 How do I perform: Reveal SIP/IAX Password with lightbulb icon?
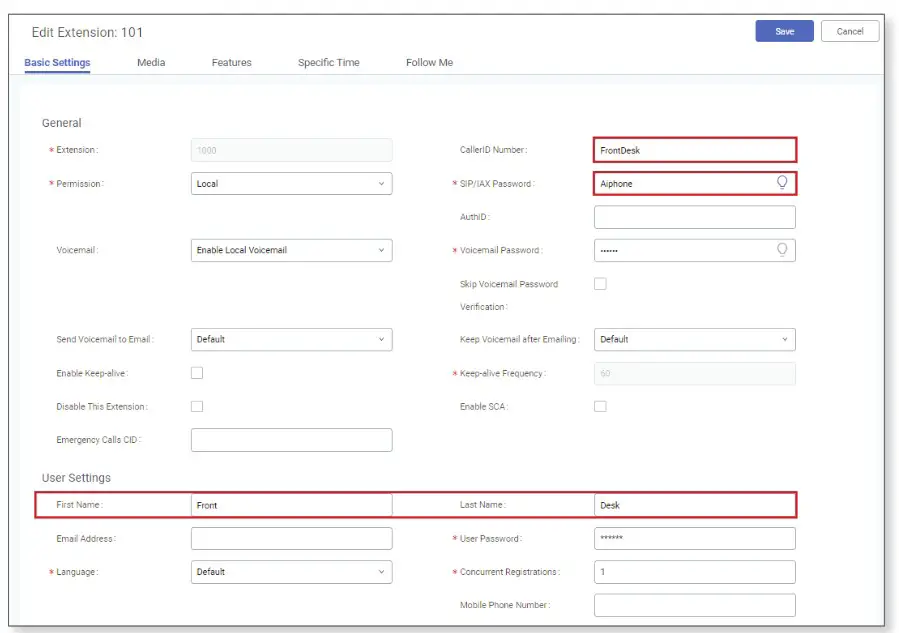[x=782, y=183]
